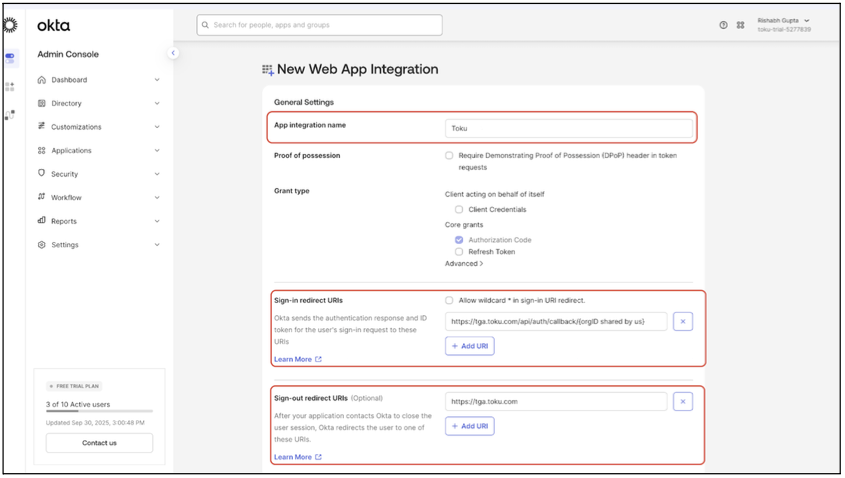Open the Reports menu item
The height and width of the screenshot is (478, 845).
pyautogui.click(x=99, y=221)
